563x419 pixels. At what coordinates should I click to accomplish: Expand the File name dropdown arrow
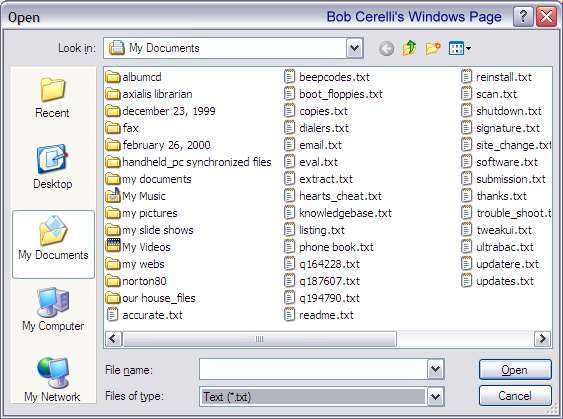point(436,369)
